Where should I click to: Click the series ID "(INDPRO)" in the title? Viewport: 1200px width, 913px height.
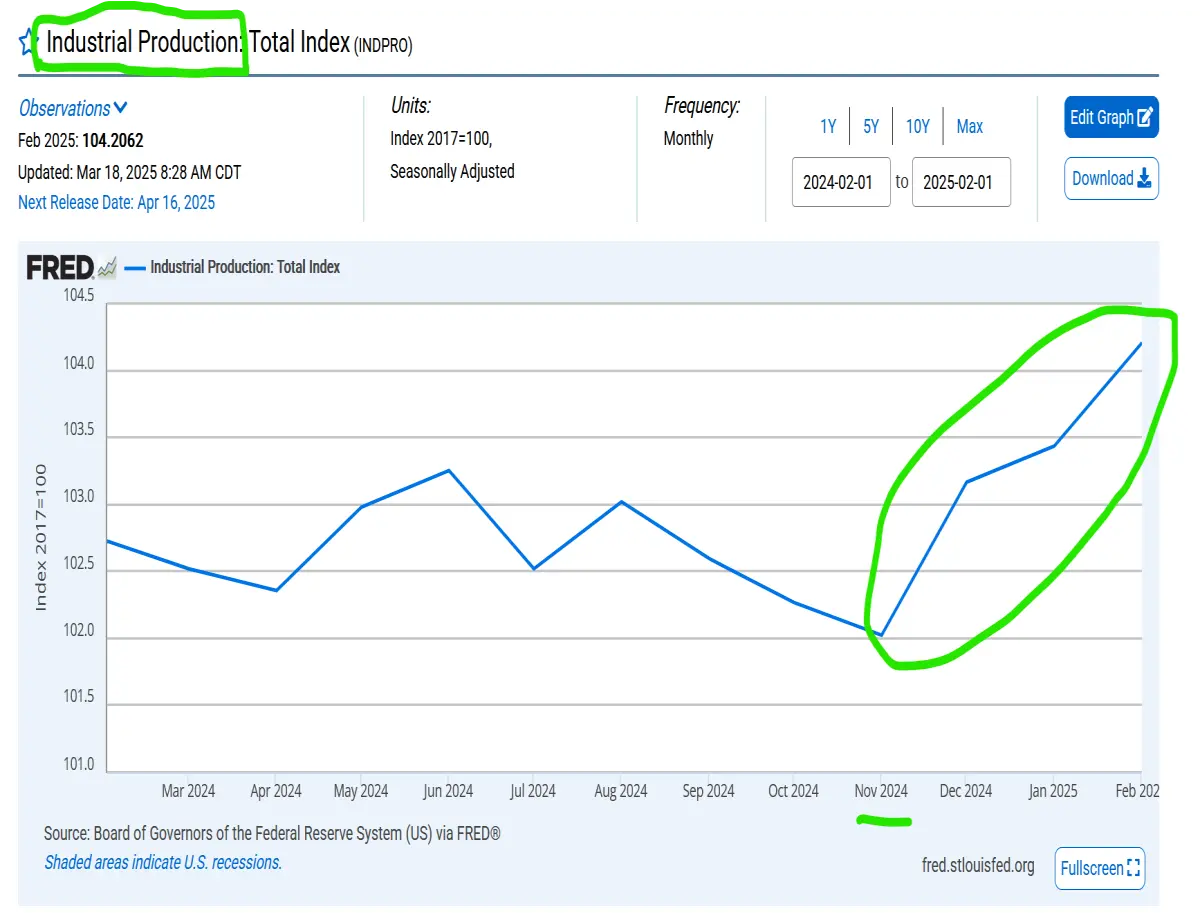coord(383,45)
